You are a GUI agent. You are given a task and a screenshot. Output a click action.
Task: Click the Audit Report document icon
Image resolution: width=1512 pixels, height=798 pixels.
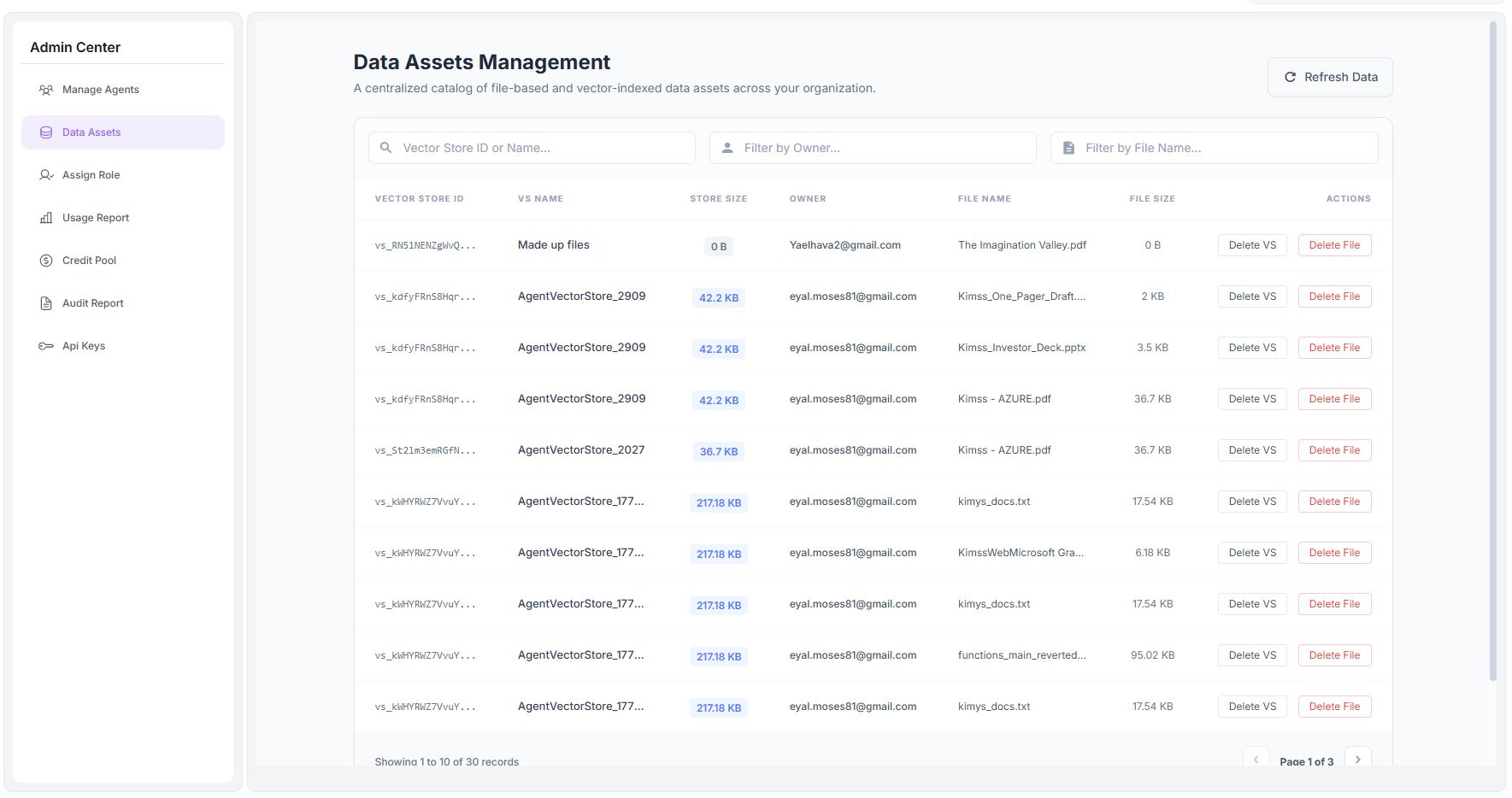44,303
